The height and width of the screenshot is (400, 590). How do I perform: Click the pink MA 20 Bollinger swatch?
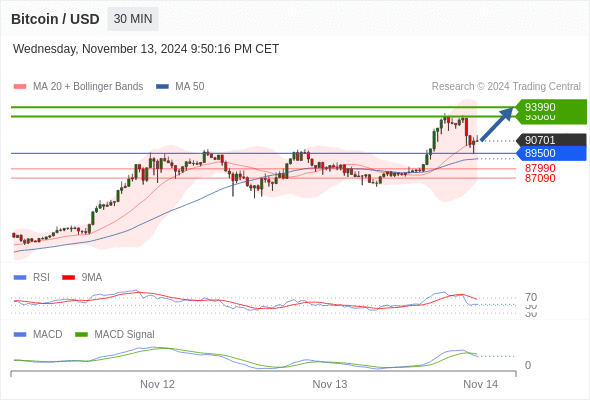coord(20,87)
